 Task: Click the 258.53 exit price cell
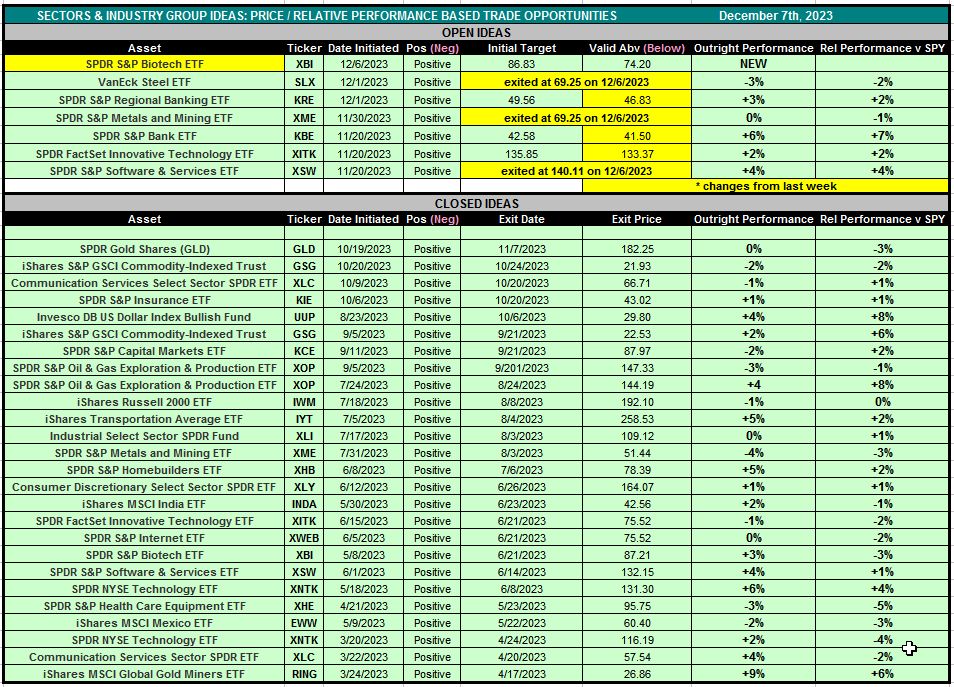pyautogui.click(x=636, y=419)
